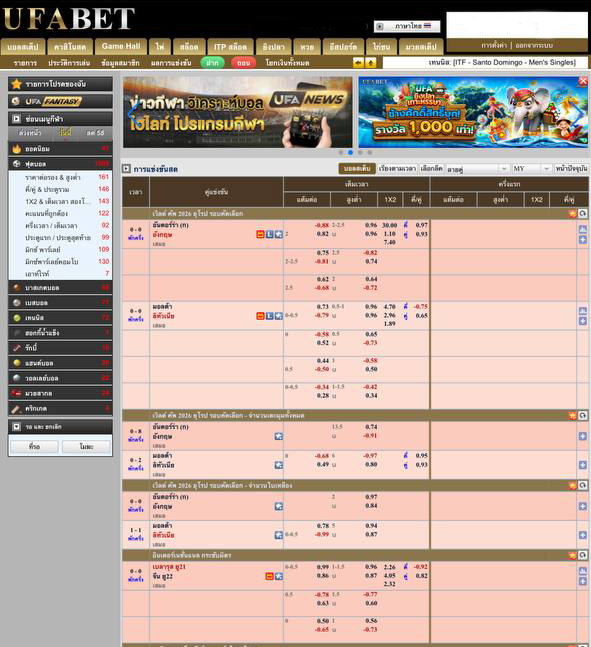Click the handicap & over/under row 161
Screen dimensions: 591x647
point(60,177)
